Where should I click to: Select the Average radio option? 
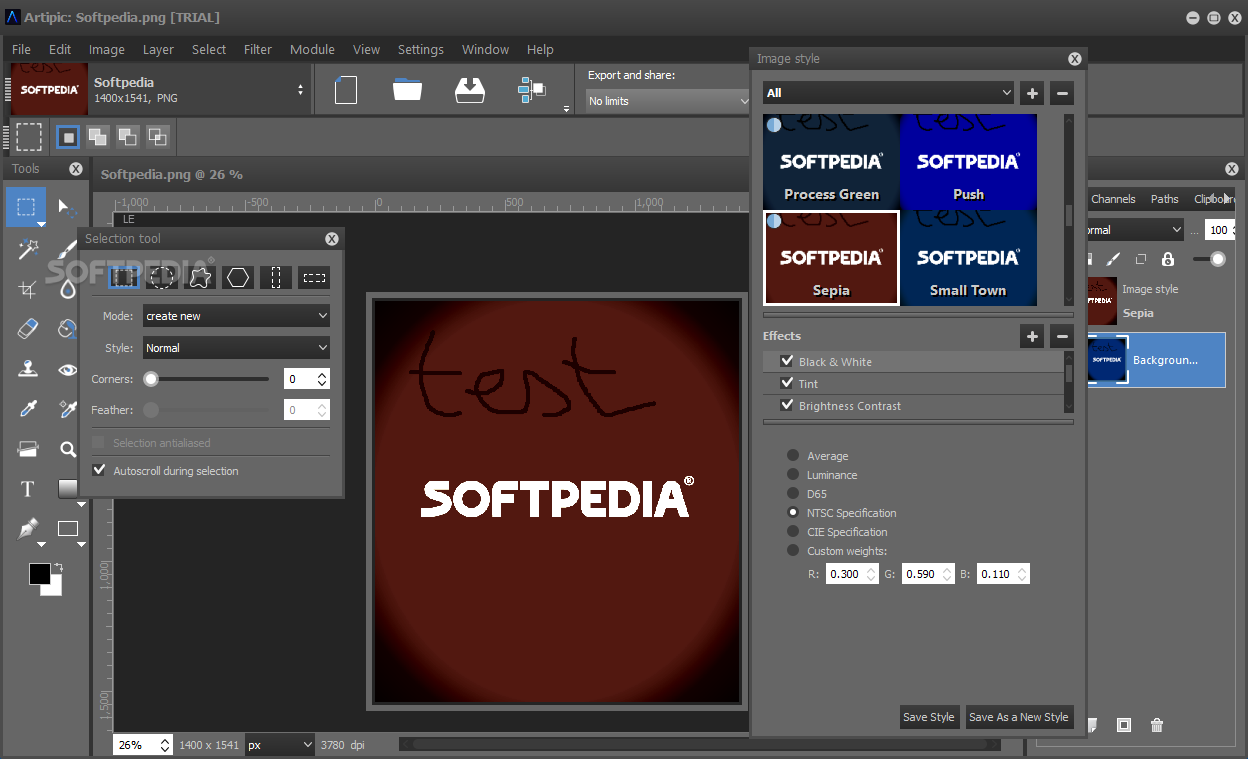click(x=793, y=455)
